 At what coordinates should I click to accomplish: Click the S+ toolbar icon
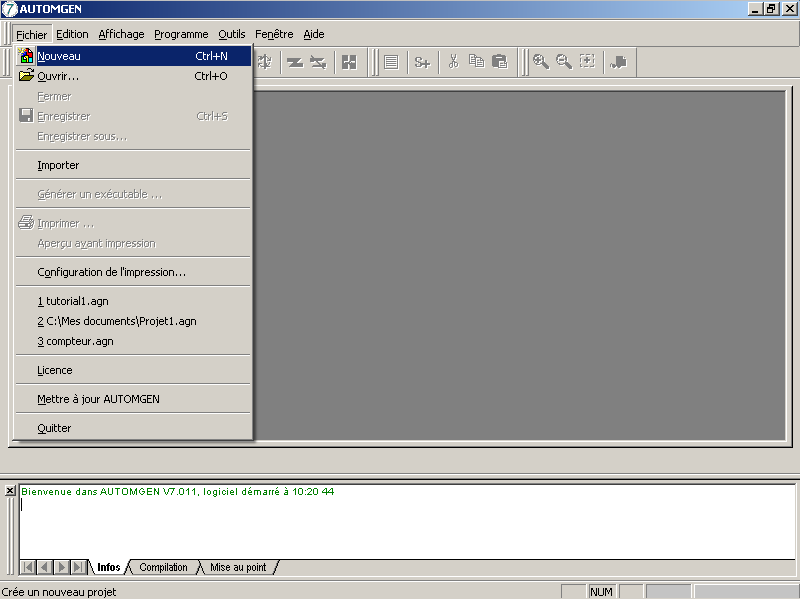coord(422,62)
